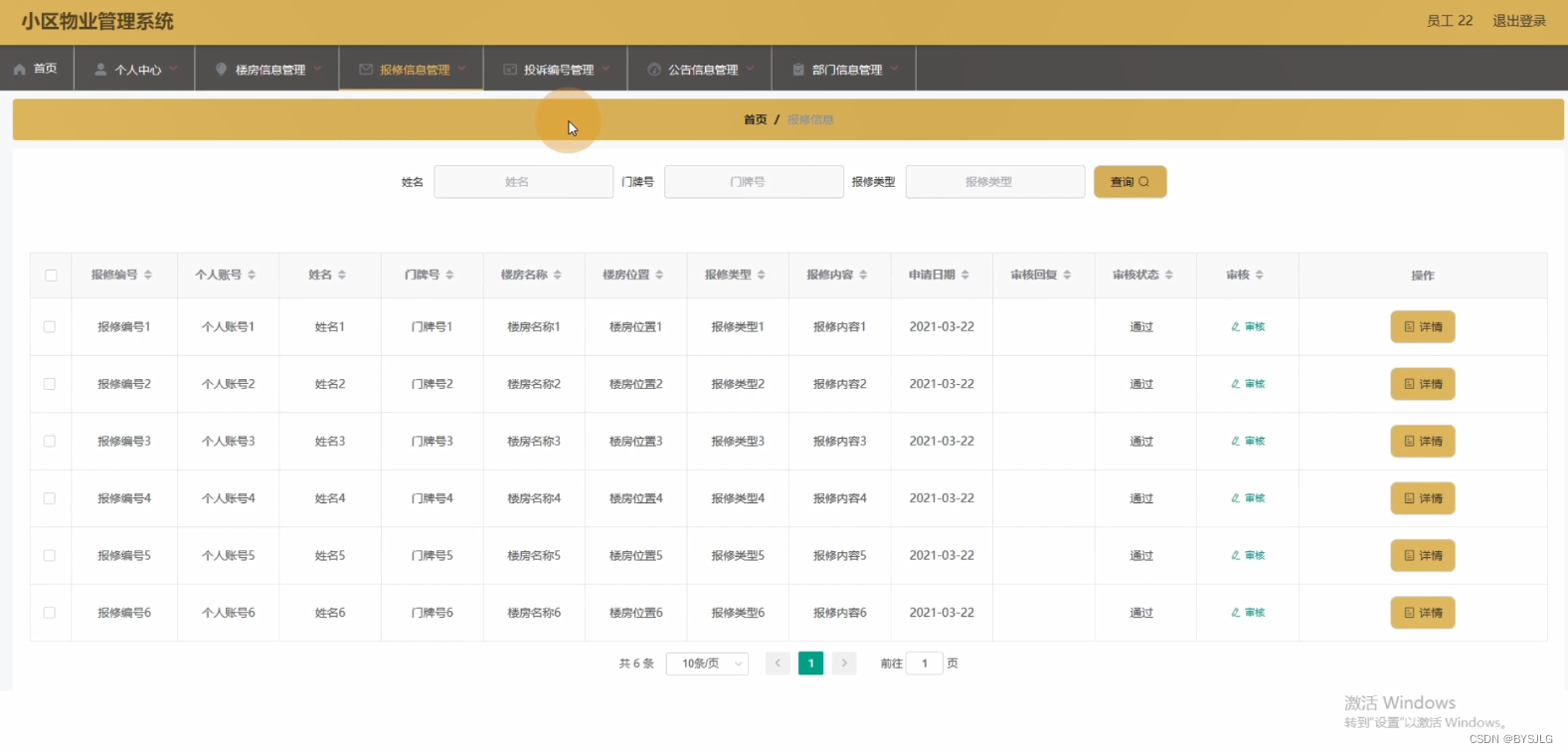Click the icon beside 投诉编号管理
Viewport: 1568px width, 753px height.
coord(510,70)
